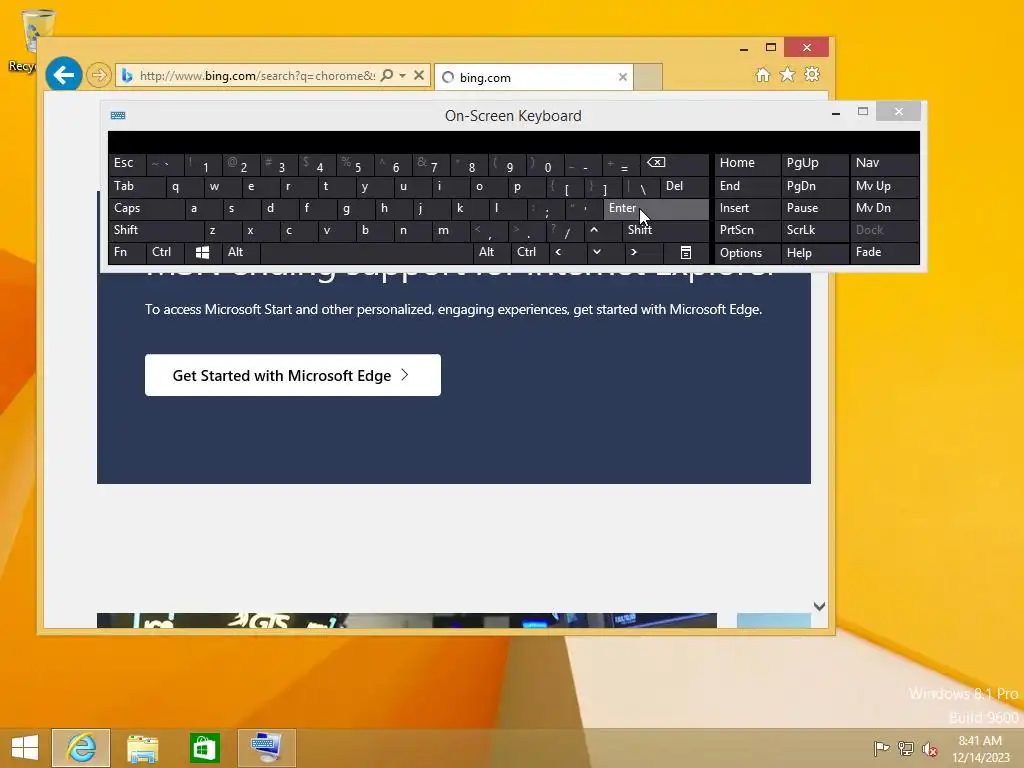Click the Backspace key icon
1024x768 pixels.
pos(674,163)
